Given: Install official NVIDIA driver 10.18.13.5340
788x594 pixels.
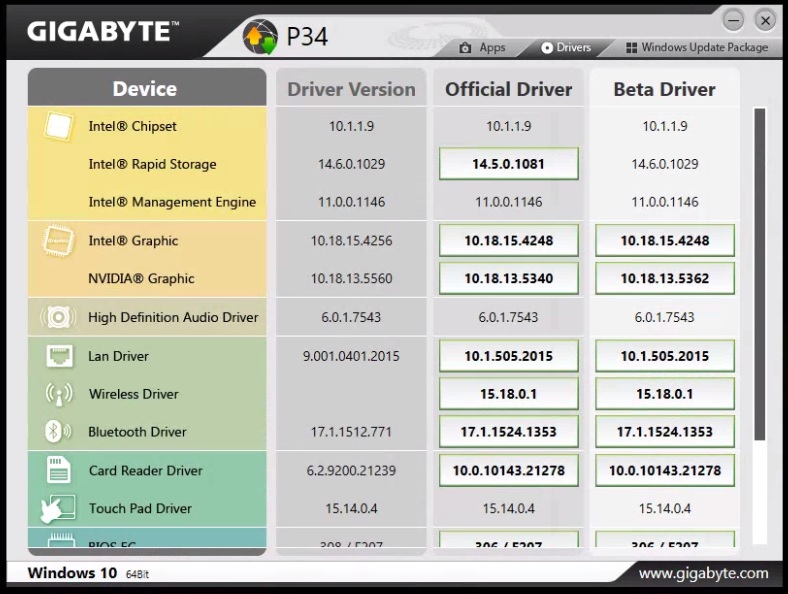Looking at the screenshot, I should coord(509,278).
